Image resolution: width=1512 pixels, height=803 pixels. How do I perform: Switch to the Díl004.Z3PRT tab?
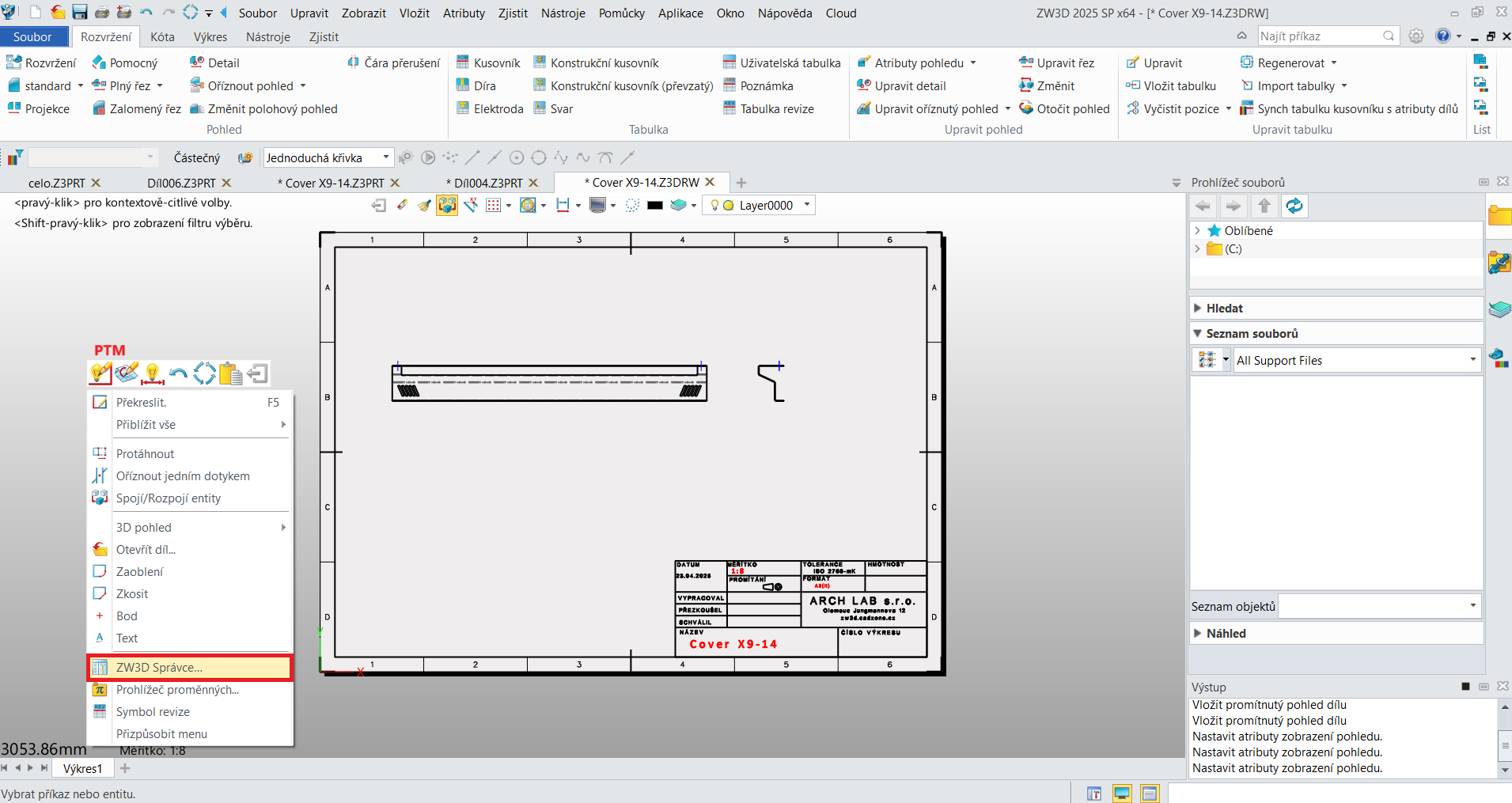[x=488, y=183]
